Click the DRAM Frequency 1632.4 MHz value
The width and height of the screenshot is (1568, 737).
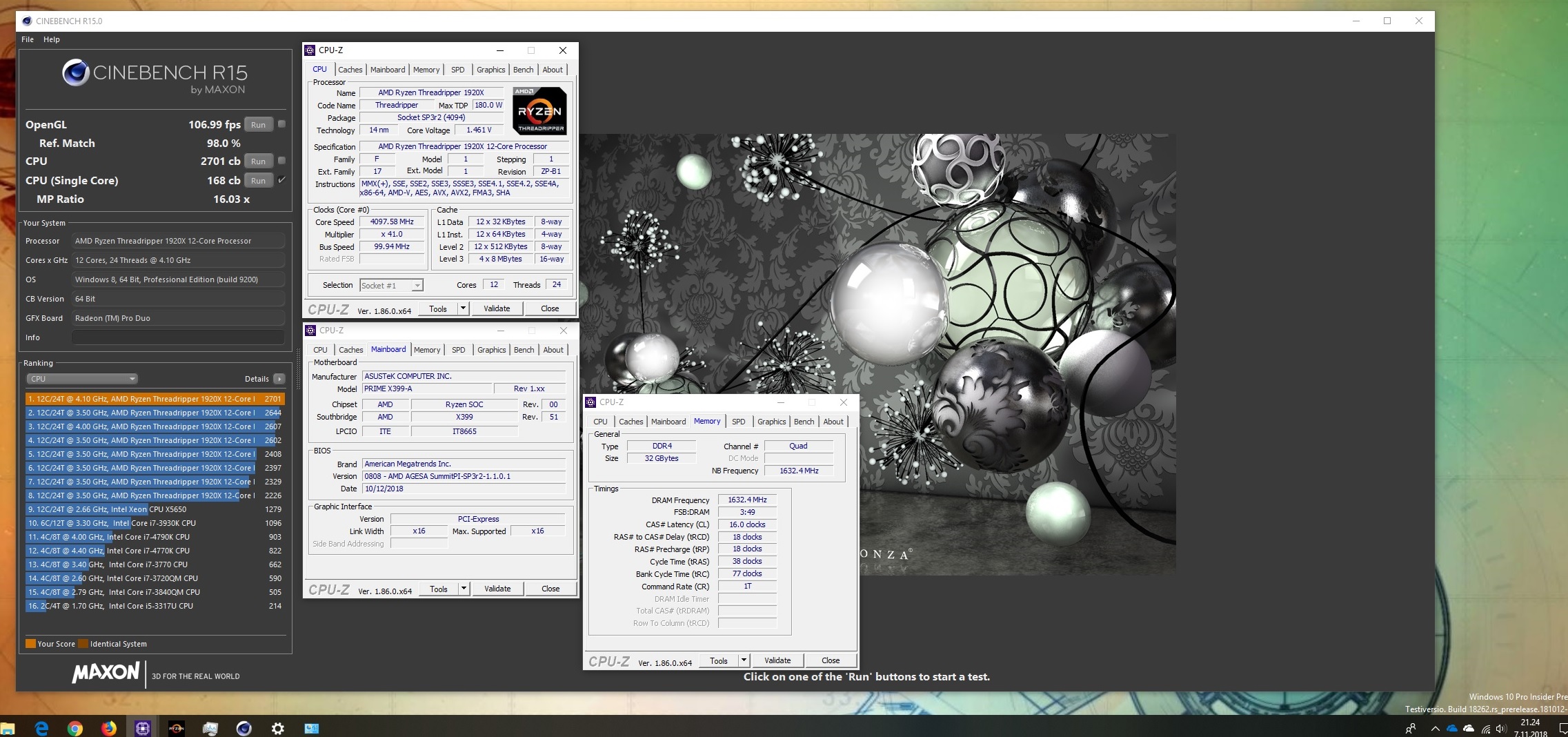coord(747,500)
